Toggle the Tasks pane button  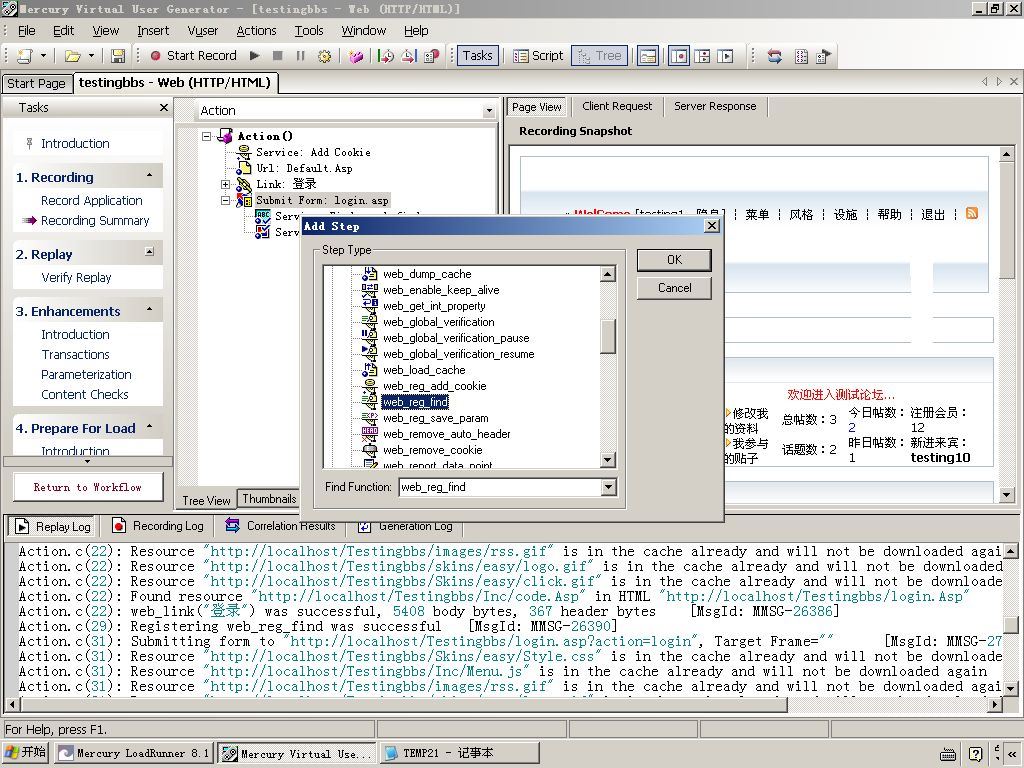pyautogui.click(x=476, y=56)
